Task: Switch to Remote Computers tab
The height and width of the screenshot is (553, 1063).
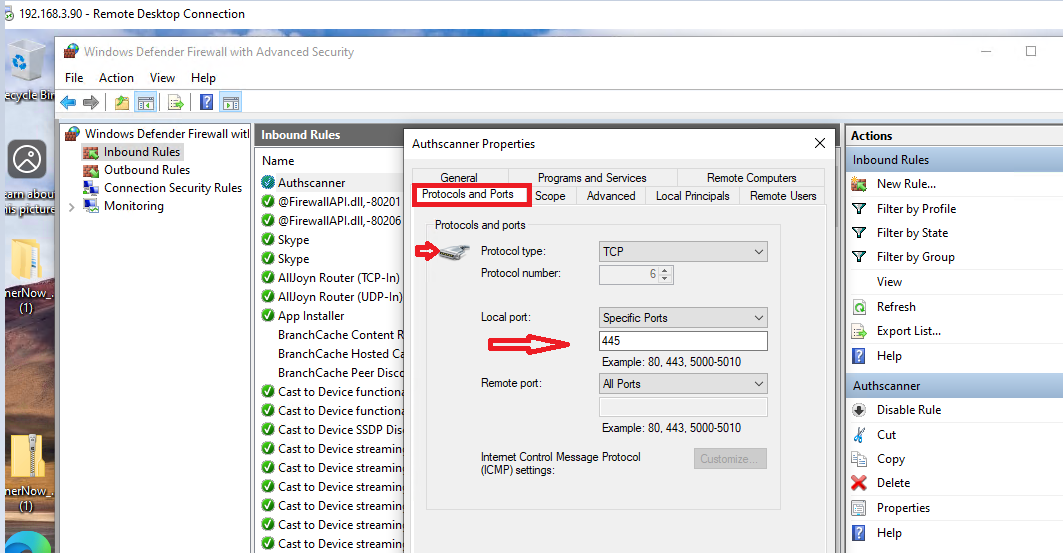Action: (x=751, y=177)
